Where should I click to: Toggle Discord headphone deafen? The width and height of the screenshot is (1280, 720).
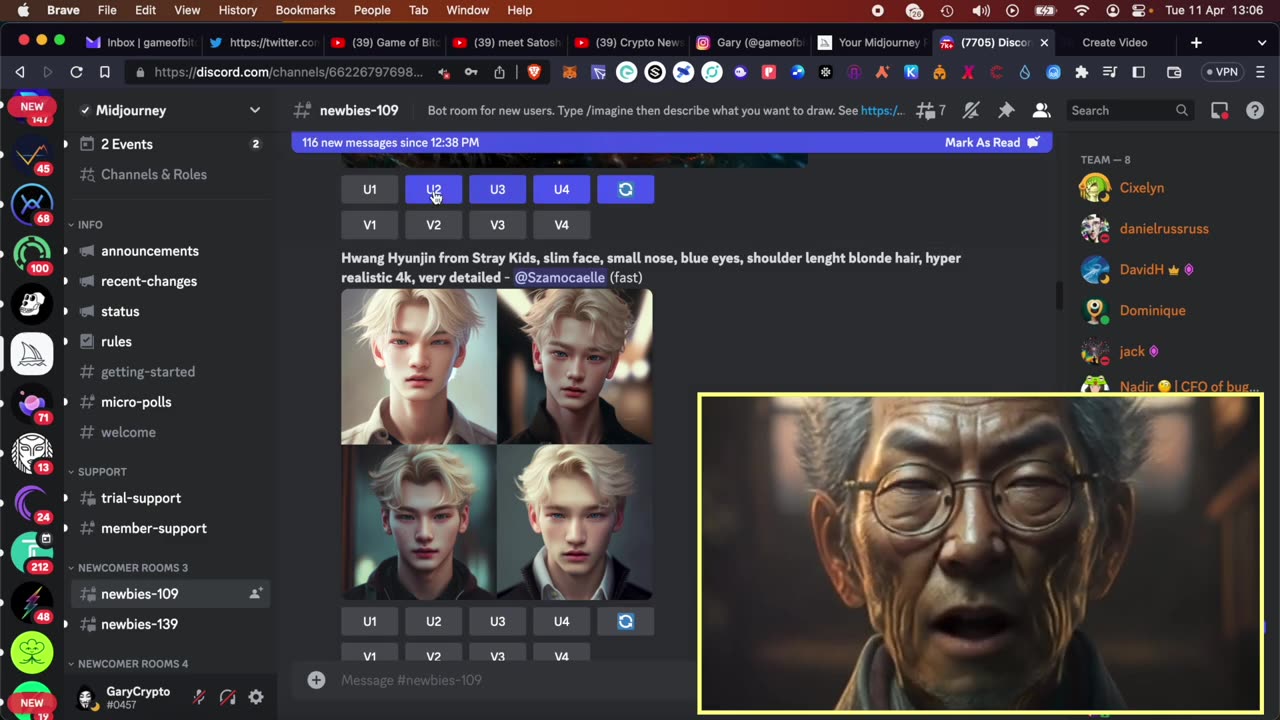(228, 697)
